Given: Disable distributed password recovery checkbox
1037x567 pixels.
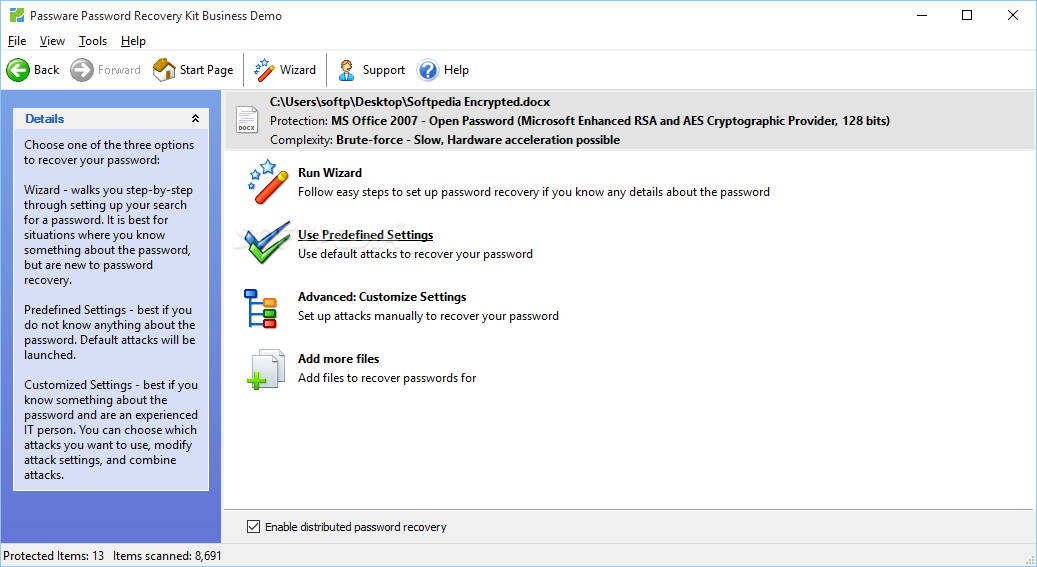Looking at the screenshot, I should pyautogui.click(x=253, y=527).
